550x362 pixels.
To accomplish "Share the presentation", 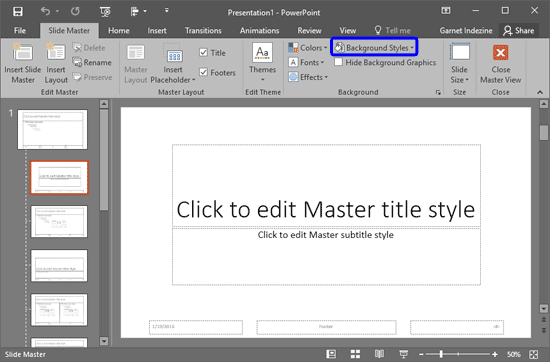I will [x=518, y=31].
